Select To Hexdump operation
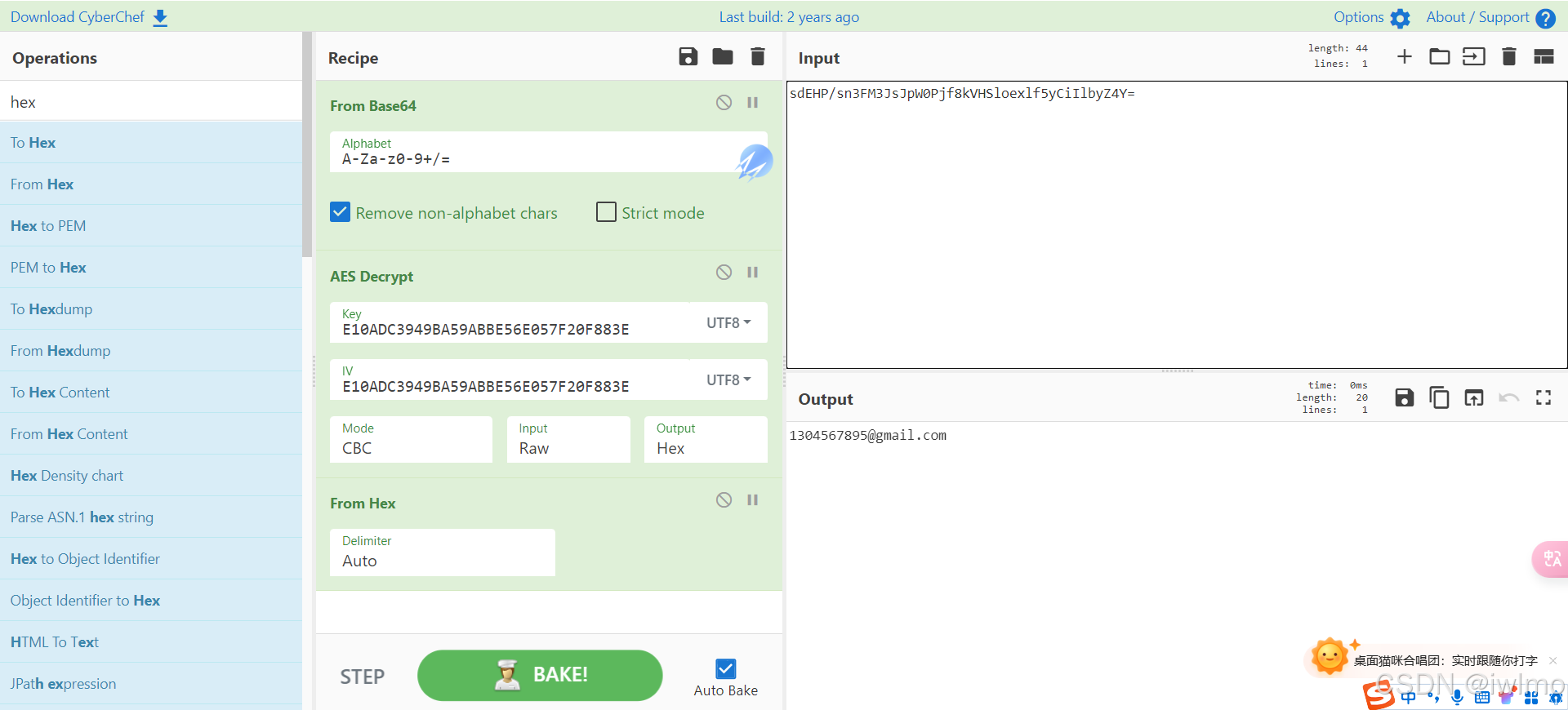This screenshot has width=1568, height=710. click(x=151, y=309)
